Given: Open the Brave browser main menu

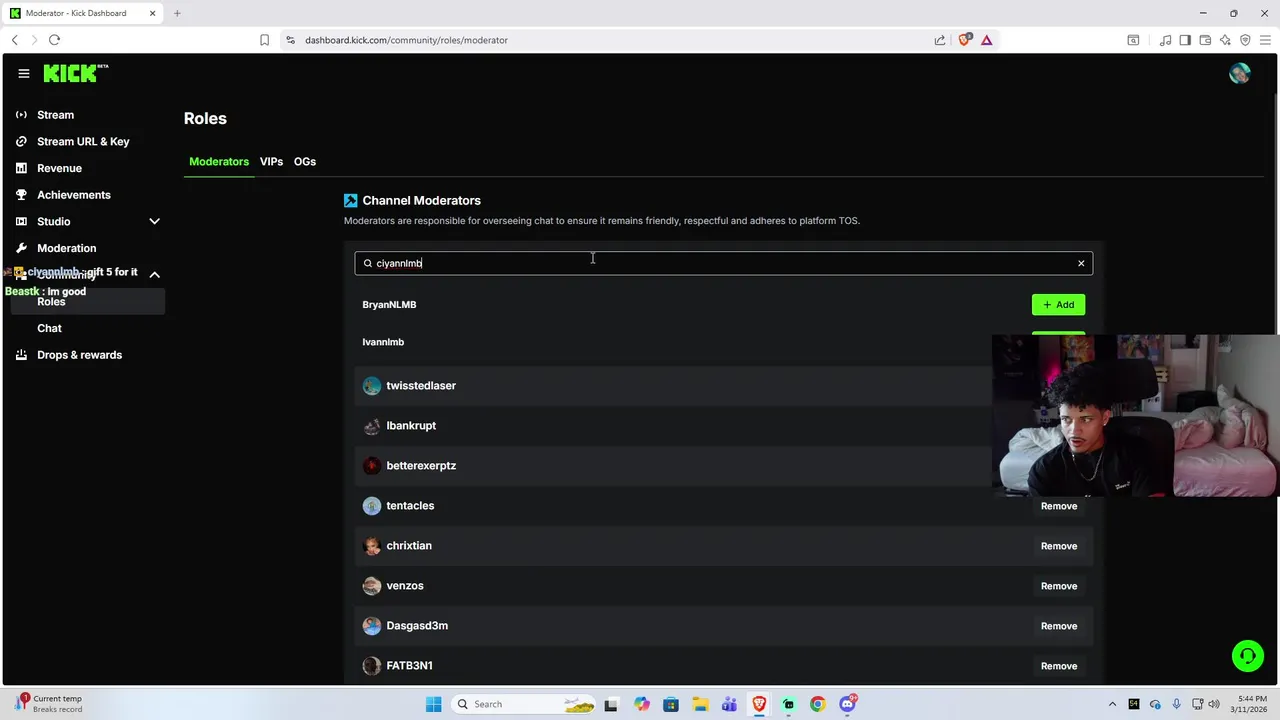Looking at the screenshot, I should pos(1265,40).
